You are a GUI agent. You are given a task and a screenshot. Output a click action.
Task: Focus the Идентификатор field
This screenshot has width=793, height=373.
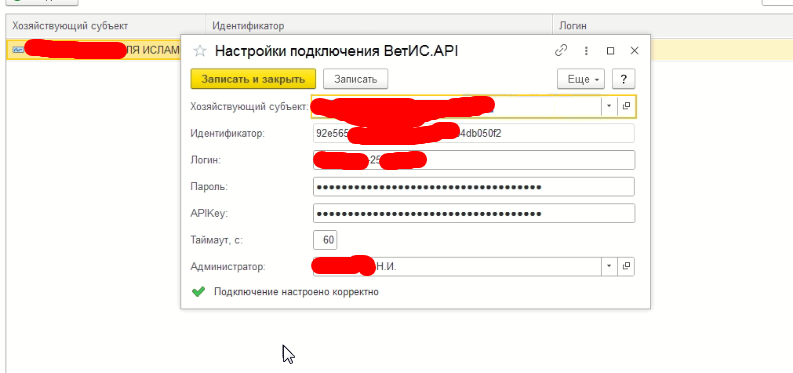coord(473,133)
